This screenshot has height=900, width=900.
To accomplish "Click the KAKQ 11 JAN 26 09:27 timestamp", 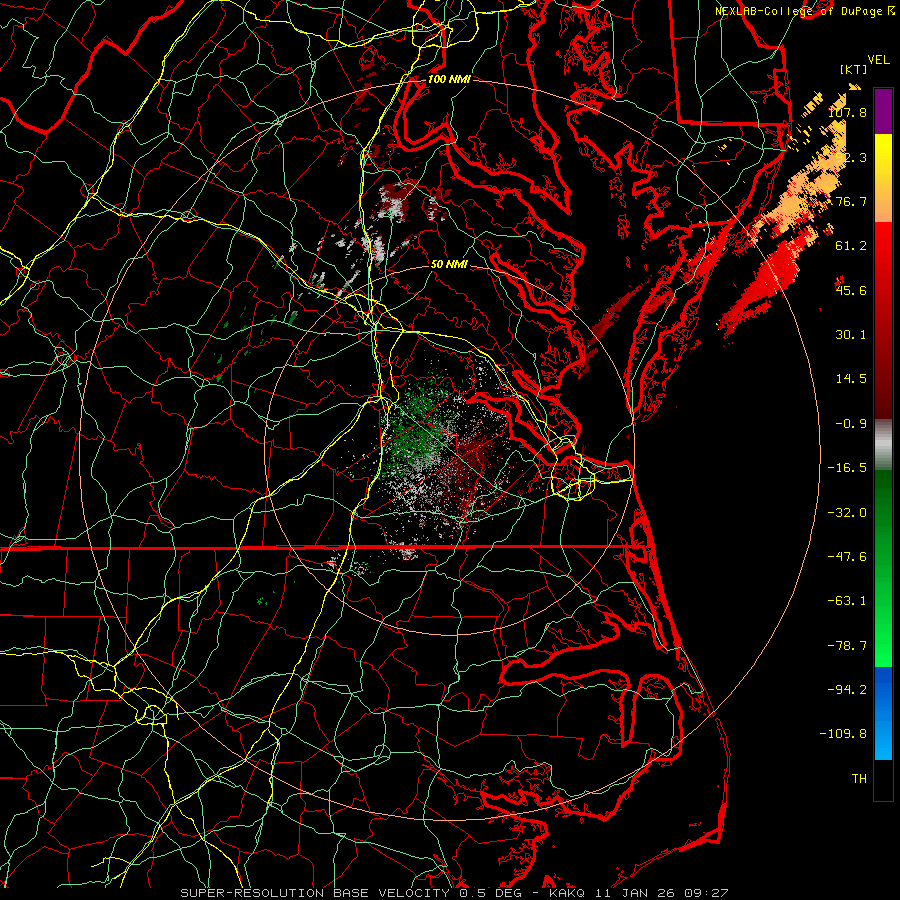I will click(639, 893).
